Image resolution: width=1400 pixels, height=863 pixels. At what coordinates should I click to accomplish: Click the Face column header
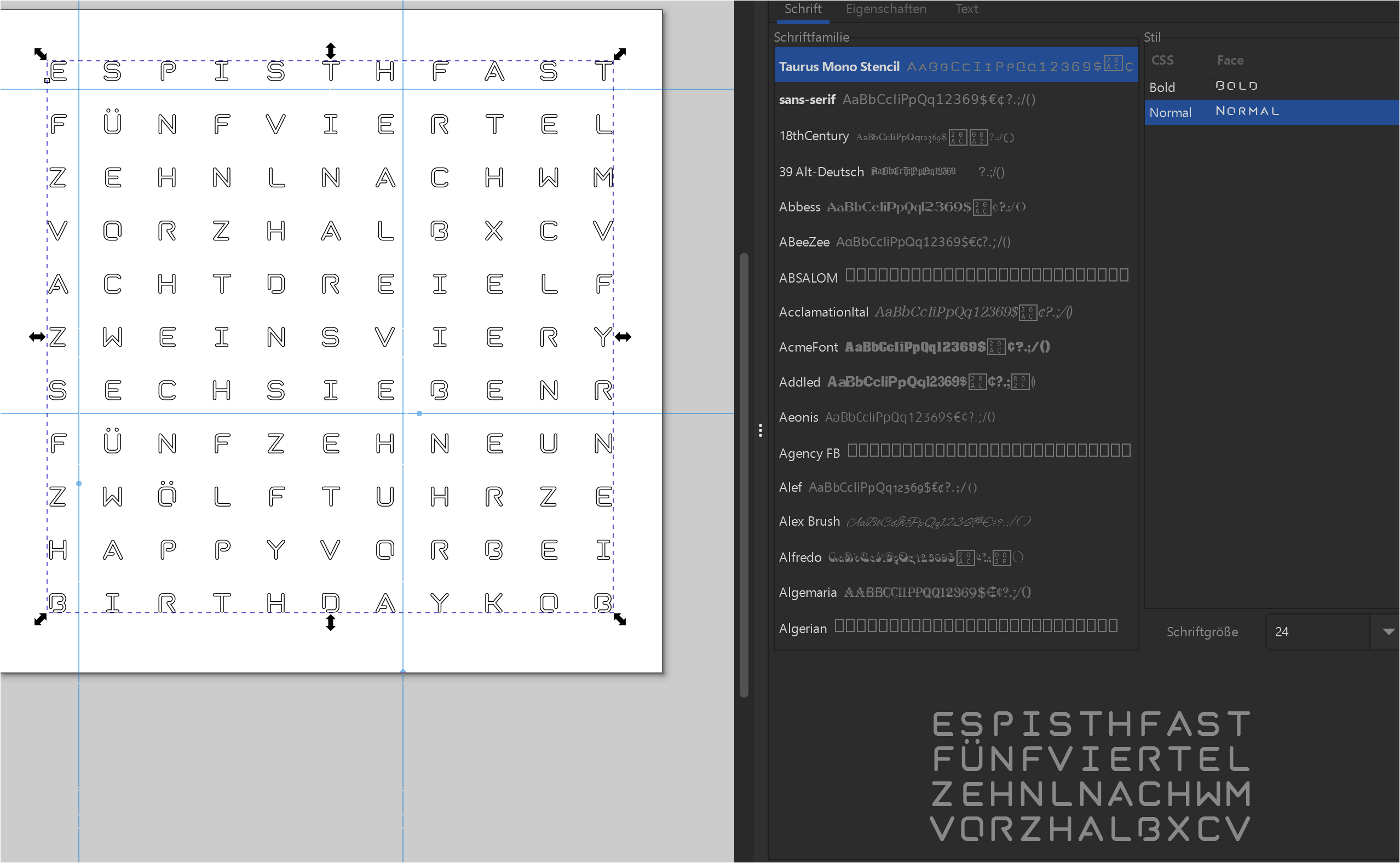[1230, 60]
